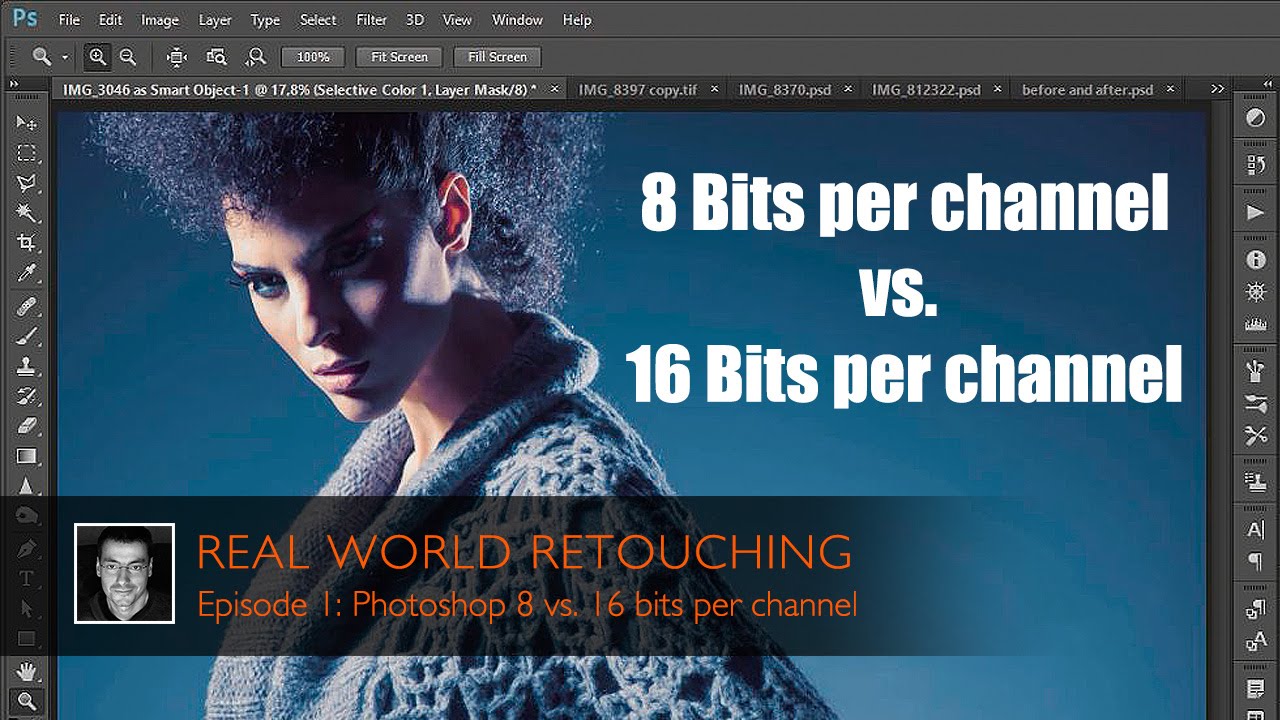Select the Clone Stamp tool
The image size is (1280, 720).
click(x=27, y=367)
